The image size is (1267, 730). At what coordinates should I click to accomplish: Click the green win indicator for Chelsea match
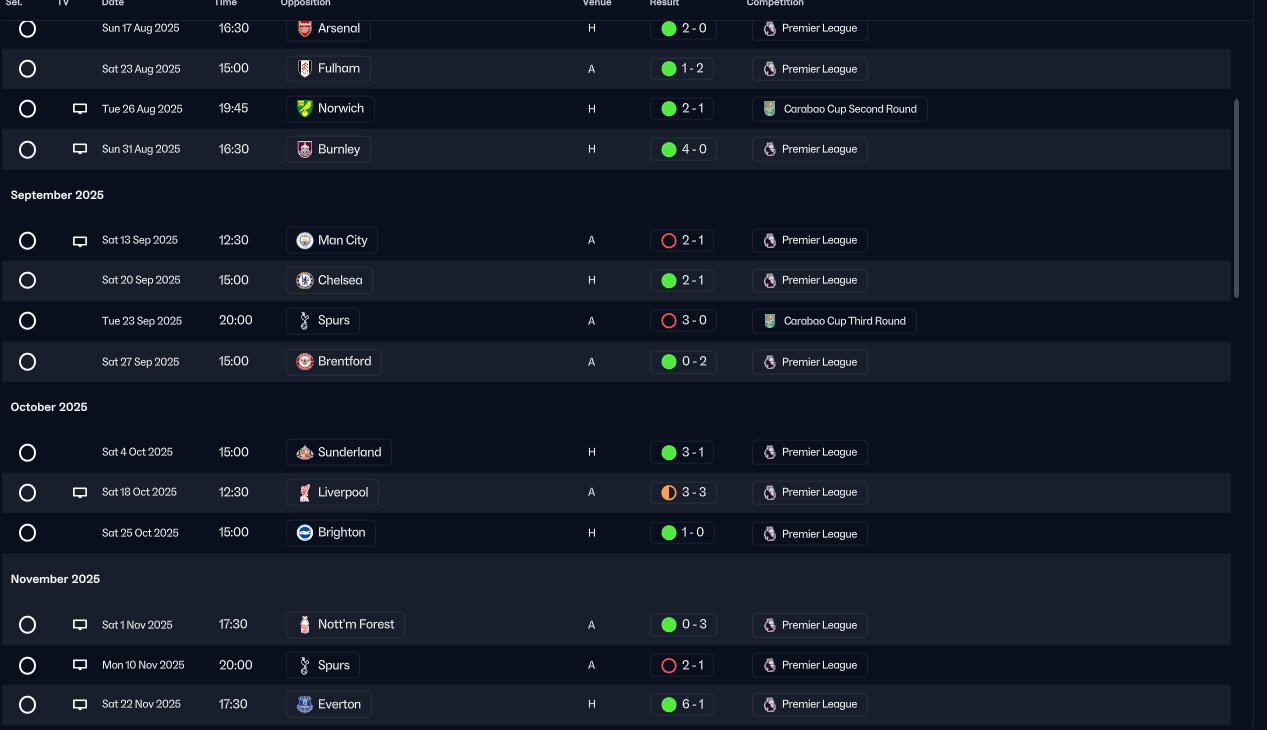(x=669, y=280)
